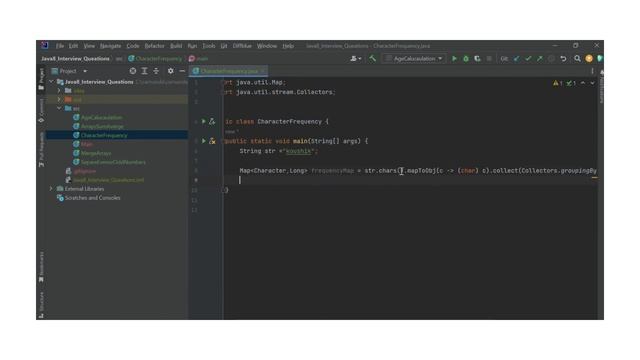Select opened file target icon in Project panel
The height and width of the screenshot is (360, 640).
click(133, 71)
